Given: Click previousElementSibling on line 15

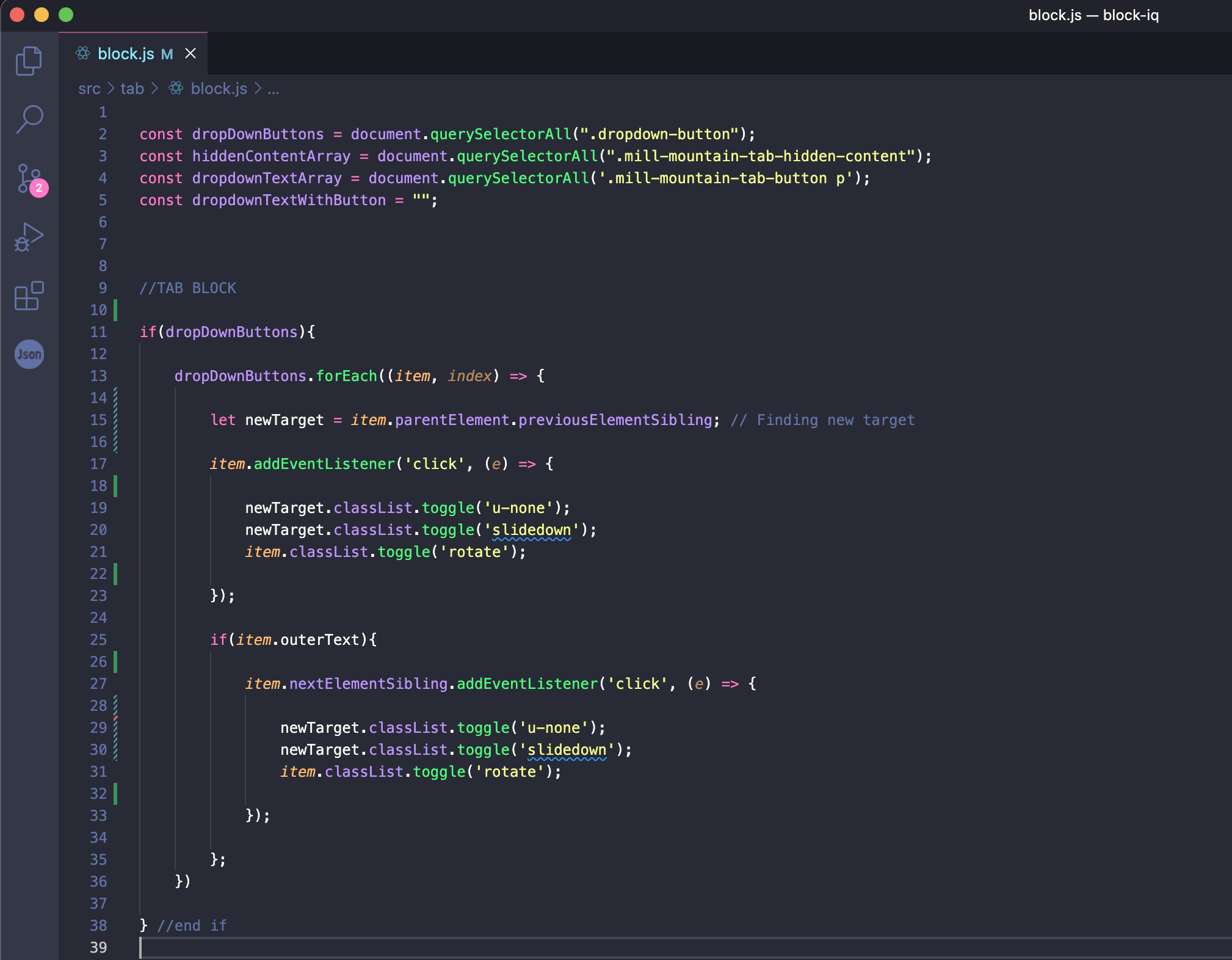Looking at the screenshot, I should [x=615, y=420].
